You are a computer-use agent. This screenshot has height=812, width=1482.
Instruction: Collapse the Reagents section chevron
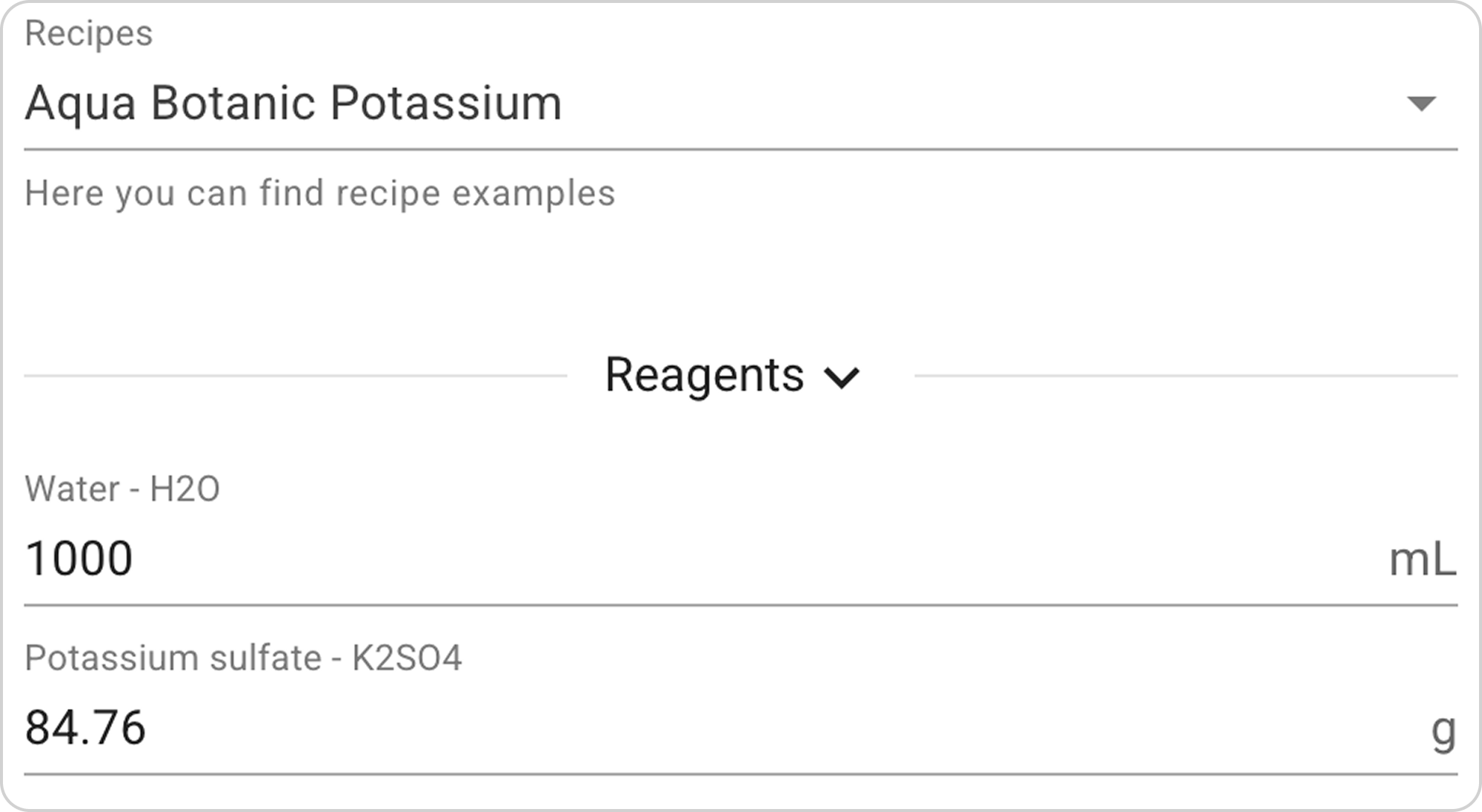(842, 377)
